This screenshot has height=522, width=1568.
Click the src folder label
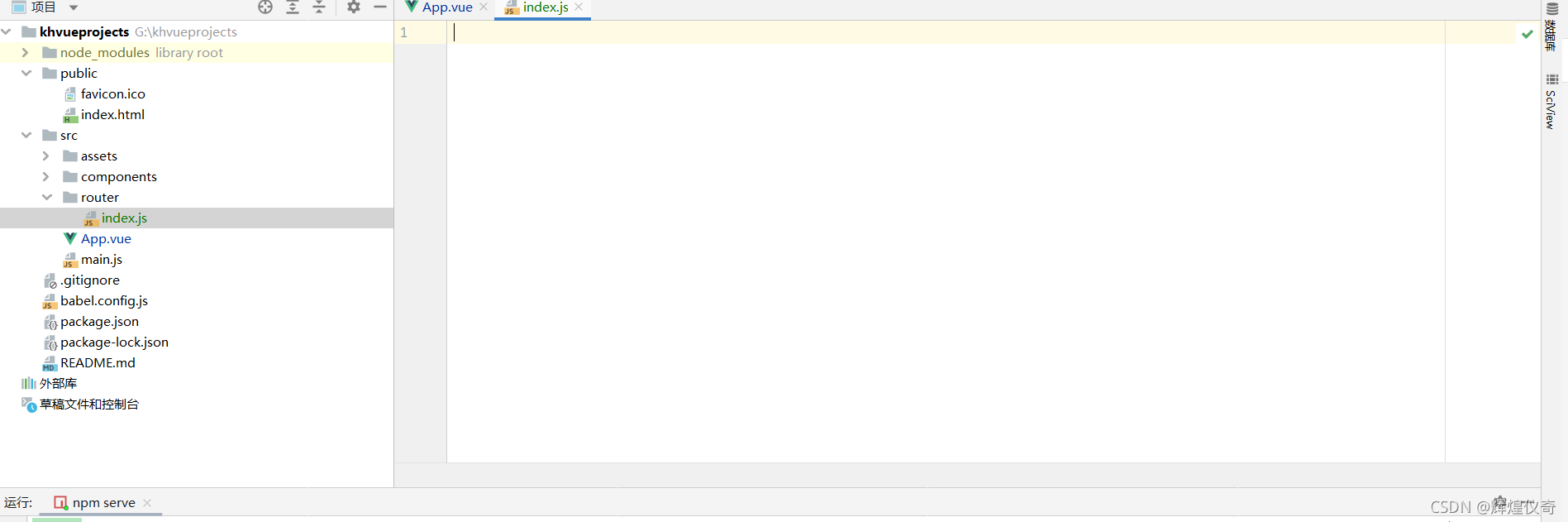[x=69, y=135]
